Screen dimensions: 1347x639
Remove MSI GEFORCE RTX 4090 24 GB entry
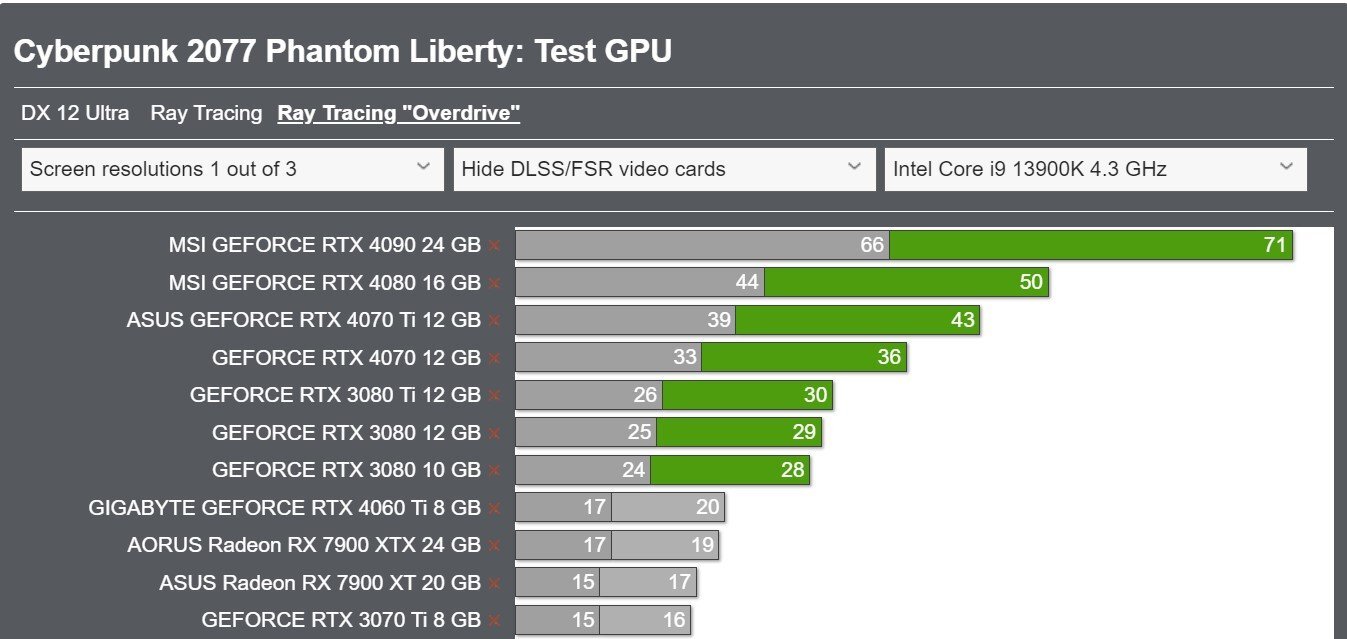coord(494,246)
